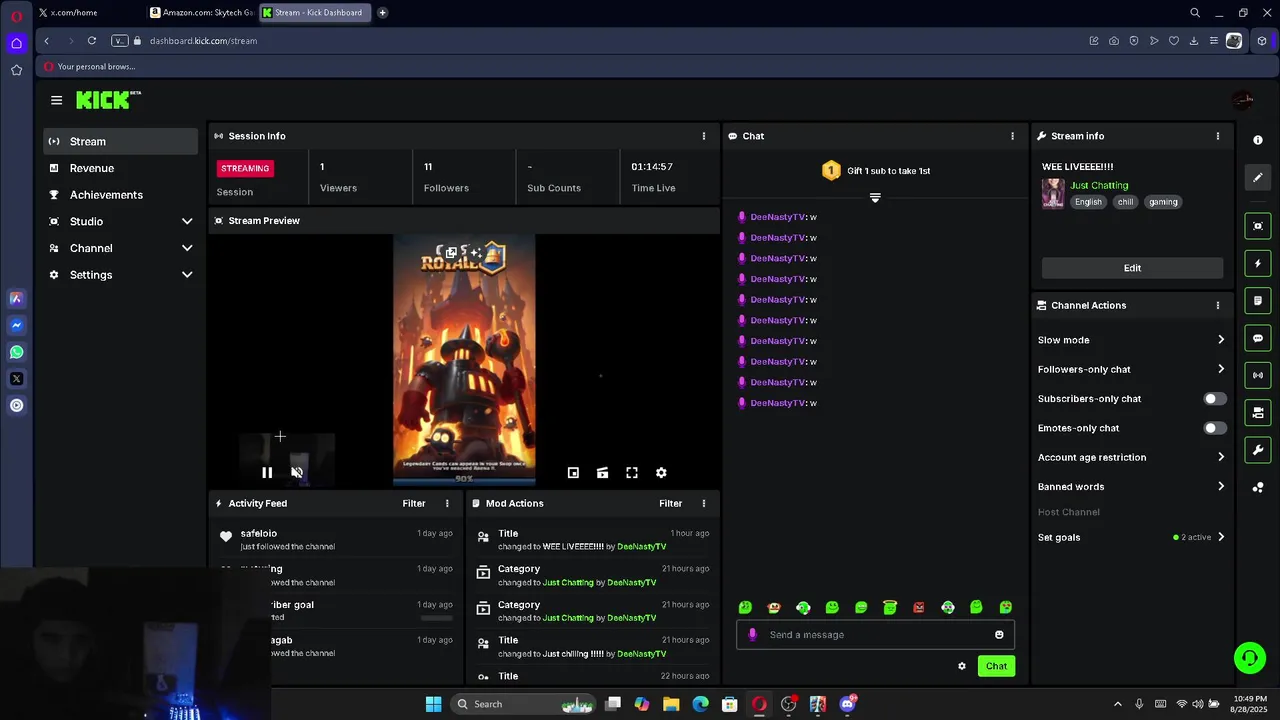The height and width of the screenshot is (720, 1280).
Task: Switch to the Amazon Skytech browser tab
Action: 200,13
